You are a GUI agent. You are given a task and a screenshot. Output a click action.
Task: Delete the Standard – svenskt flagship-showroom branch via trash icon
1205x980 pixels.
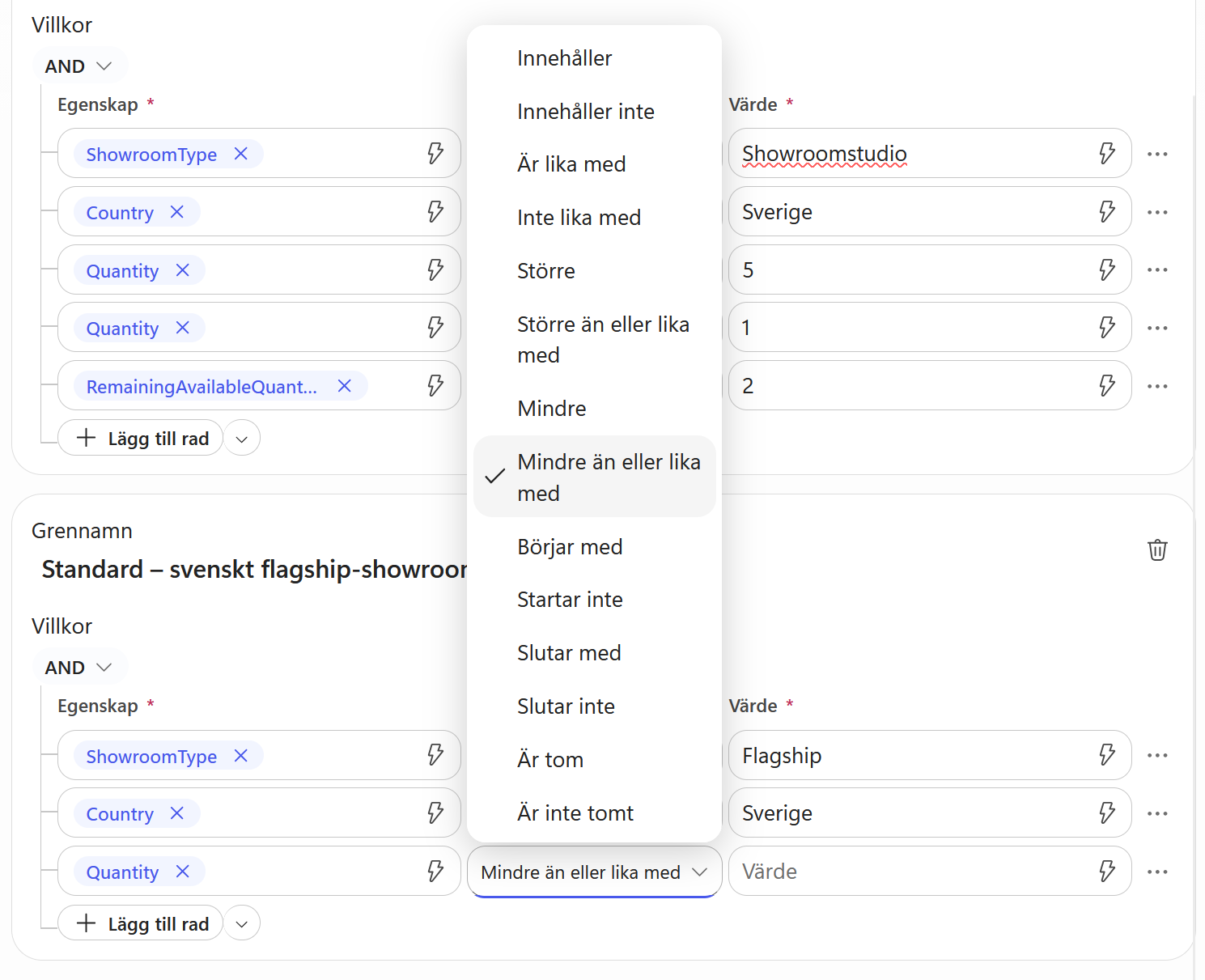pos(1157,550)
